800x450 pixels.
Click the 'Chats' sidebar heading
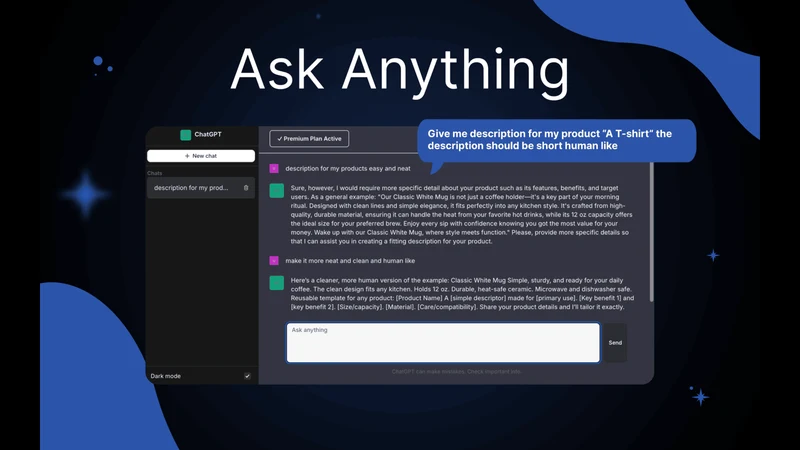click(155, 173)
